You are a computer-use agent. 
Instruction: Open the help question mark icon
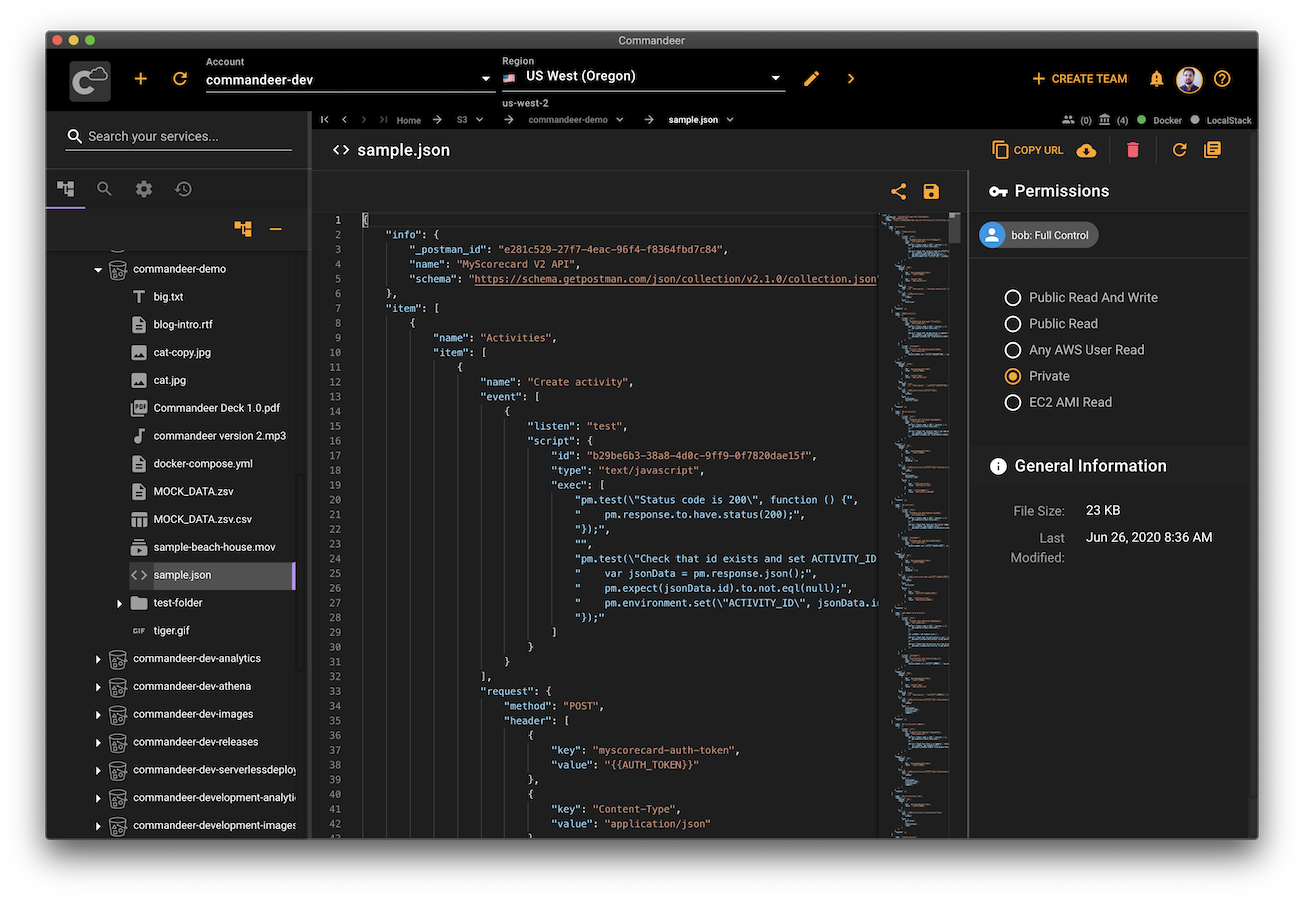[1222, 79]
